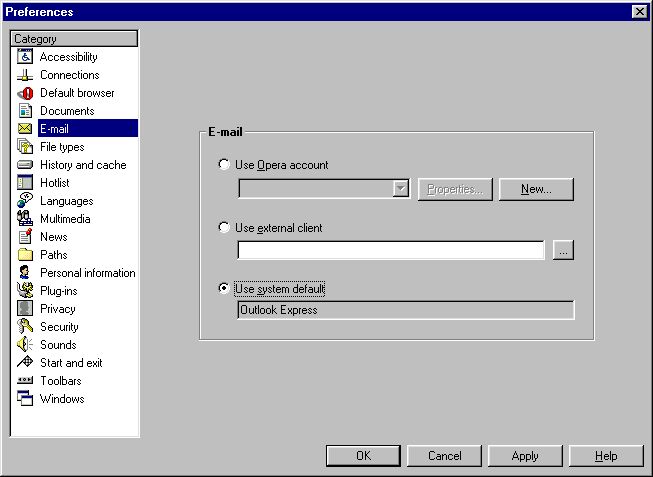Image resolution: width=653 pixels, height=477 pixels.
Task: Open the Personal information category
Action: click(88, 272)
